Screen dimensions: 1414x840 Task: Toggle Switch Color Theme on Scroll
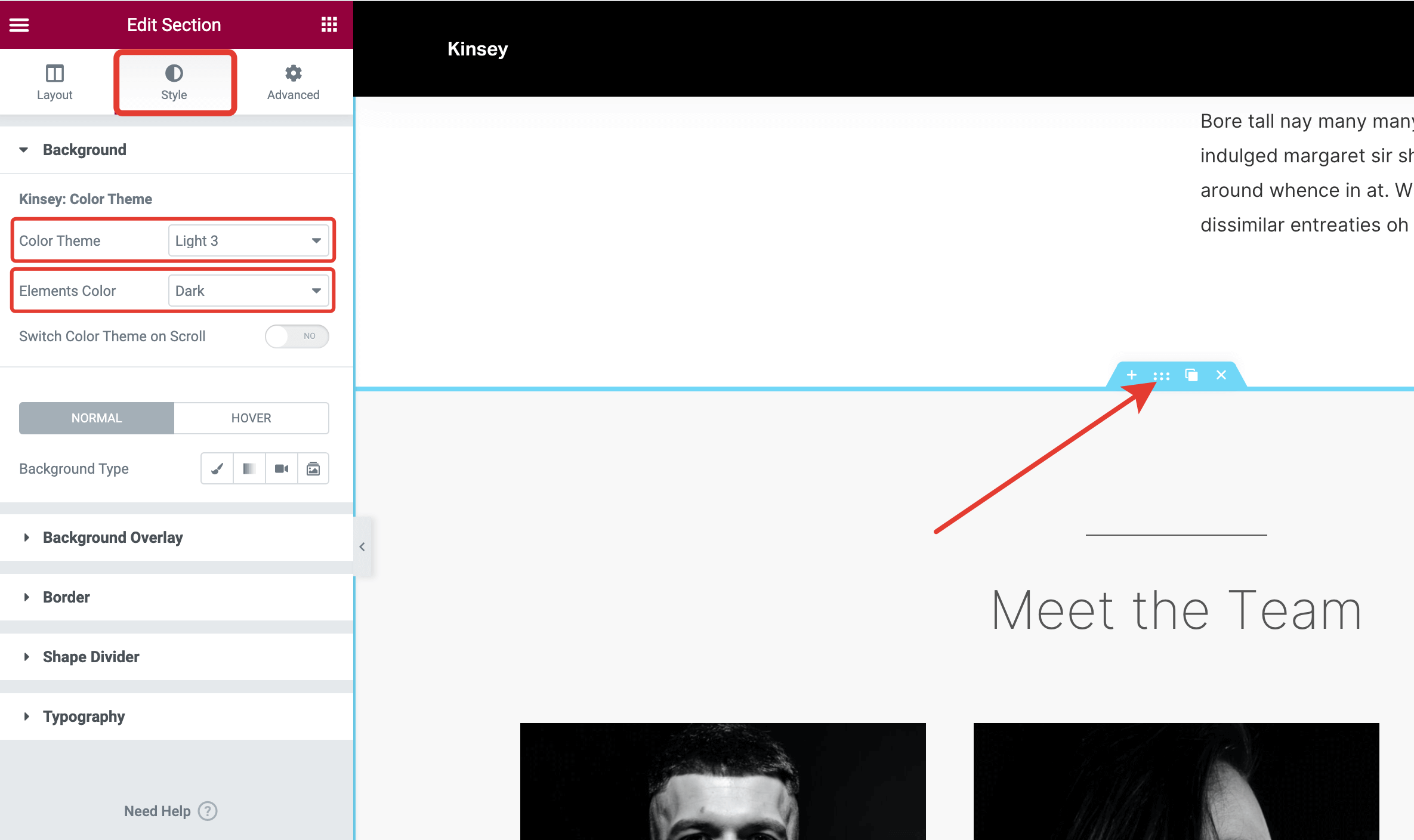pos(297,336)
